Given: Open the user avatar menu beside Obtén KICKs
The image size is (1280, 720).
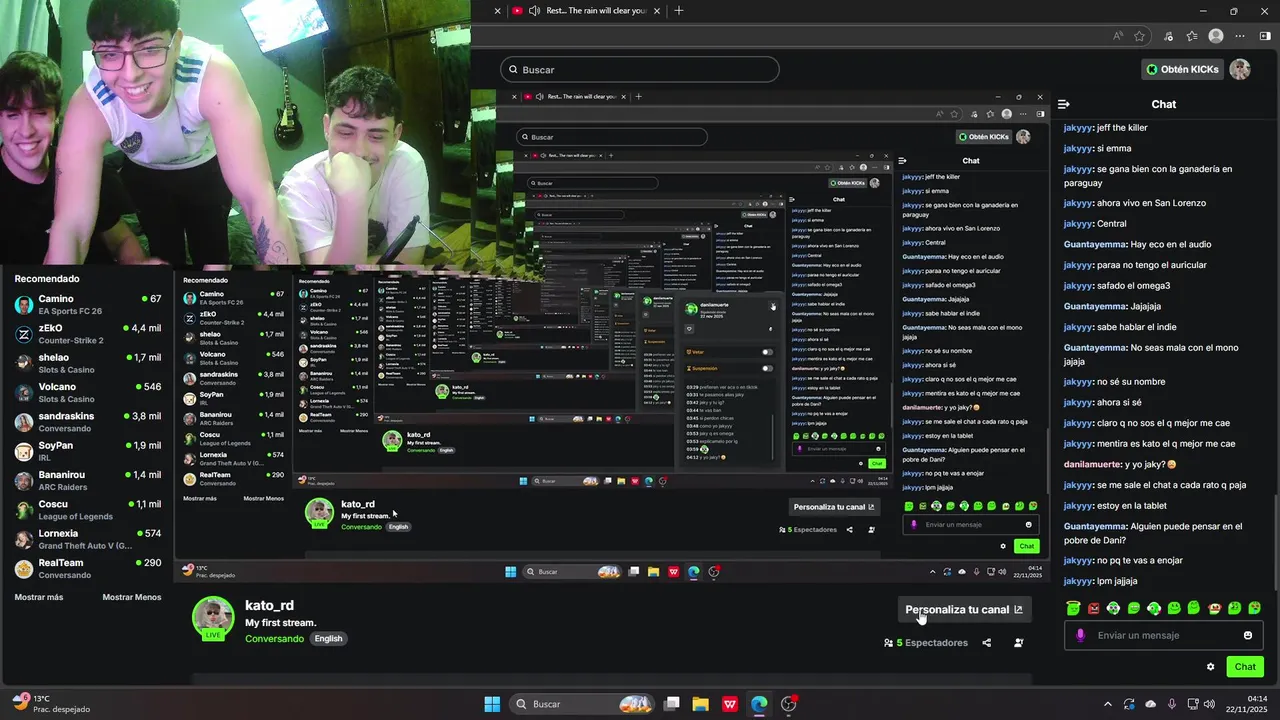Looking at the screenshot, I should tap(1239, 69).
